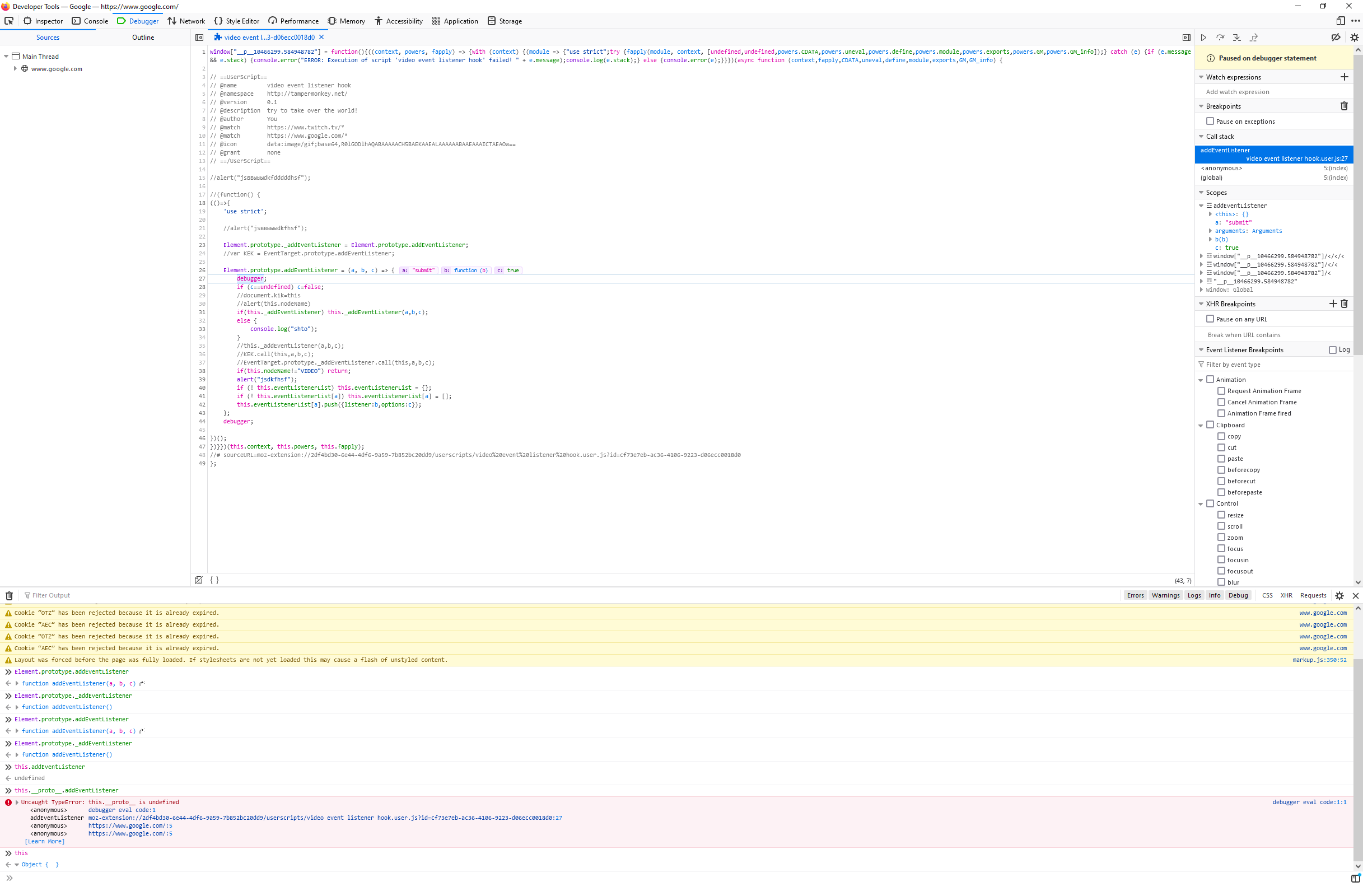Toggle Responsive Design Mode
The image size is (1363, 896).
(1340, 21)
